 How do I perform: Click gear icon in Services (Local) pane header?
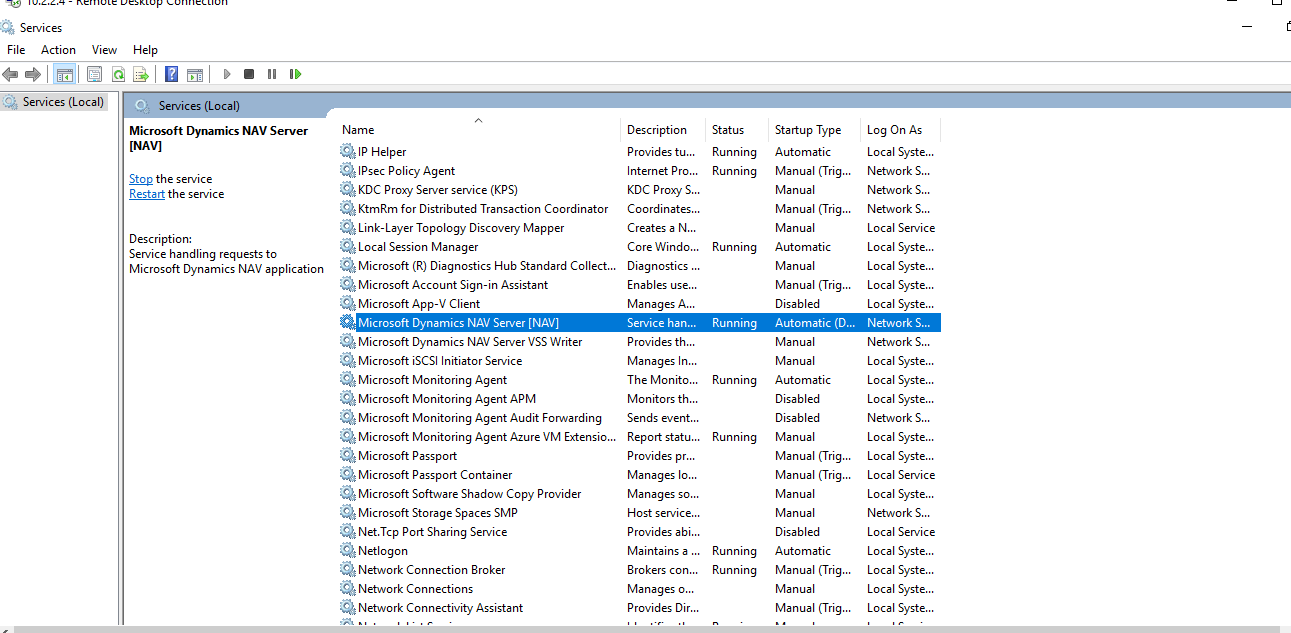click(142, 105)
